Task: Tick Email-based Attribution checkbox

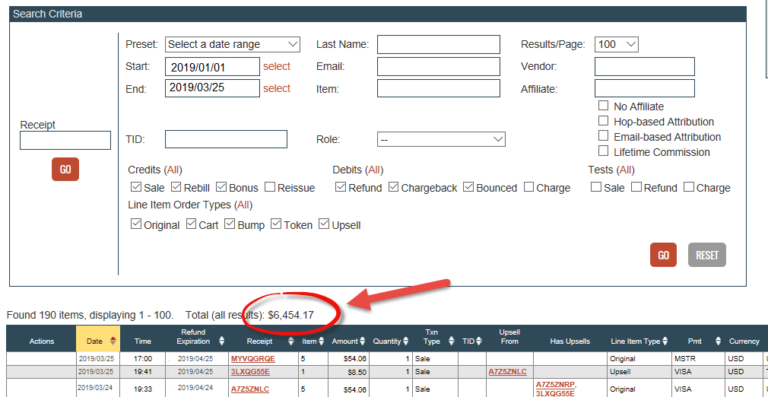Action: [x=603, y=136]
